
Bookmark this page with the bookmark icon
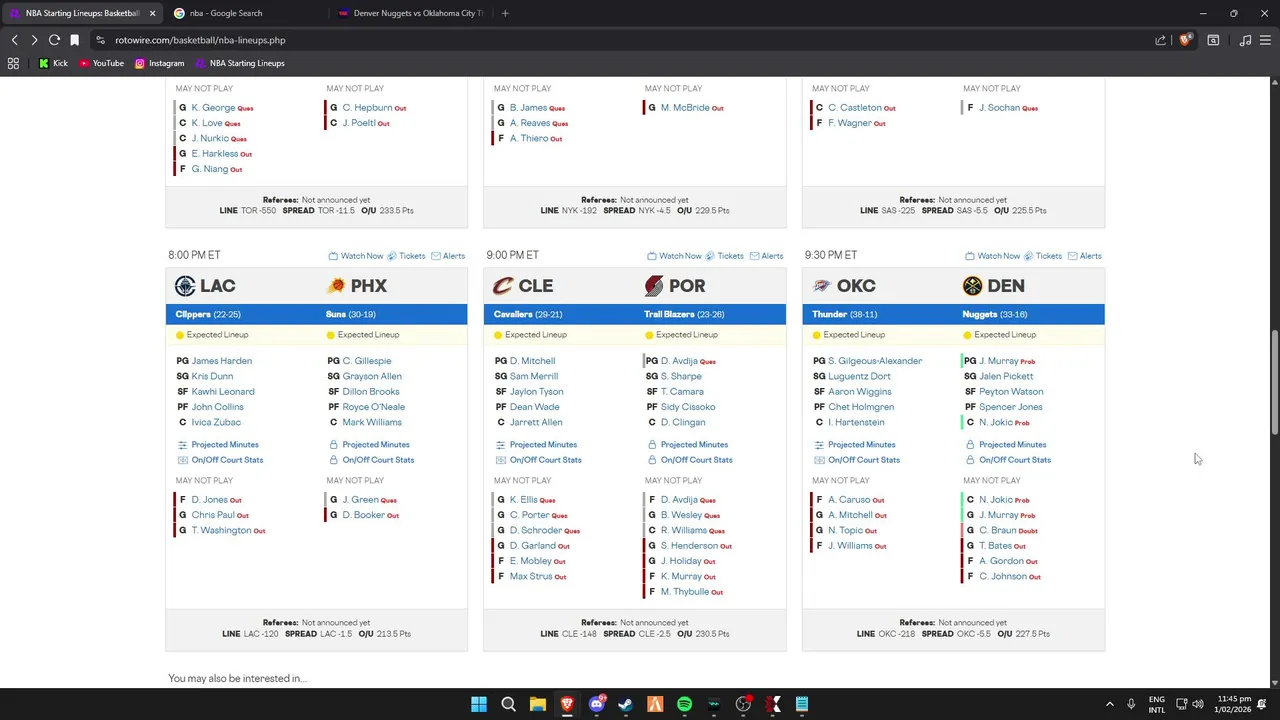74,40
